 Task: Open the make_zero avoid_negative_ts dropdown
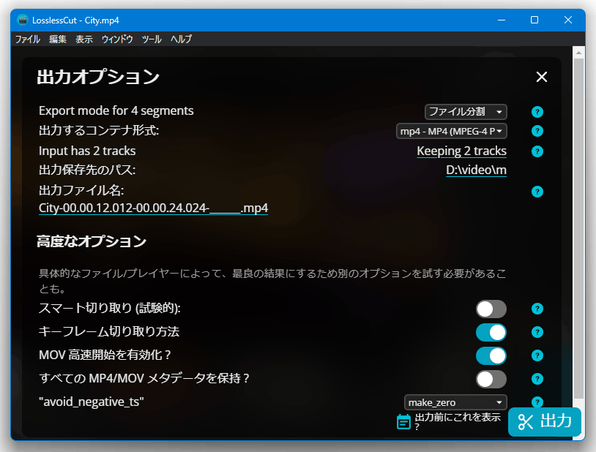pyautogui.click(x=455, y=402)
